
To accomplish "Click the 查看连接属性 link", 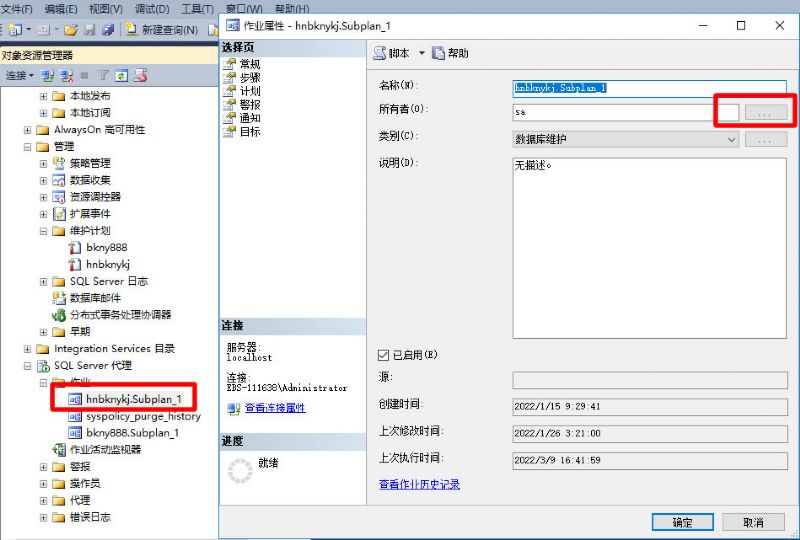I will pos(275,408).
